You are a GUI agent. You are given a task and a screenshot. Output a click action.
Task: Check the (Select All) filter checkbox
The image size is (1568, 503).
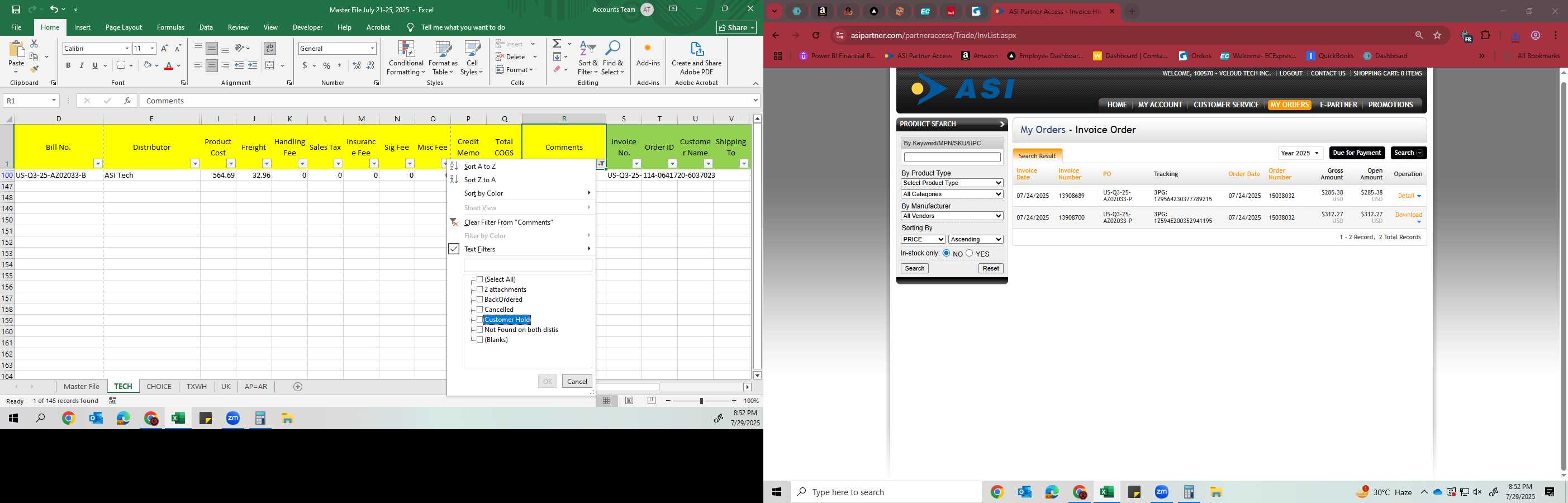(x=479, y=279)
